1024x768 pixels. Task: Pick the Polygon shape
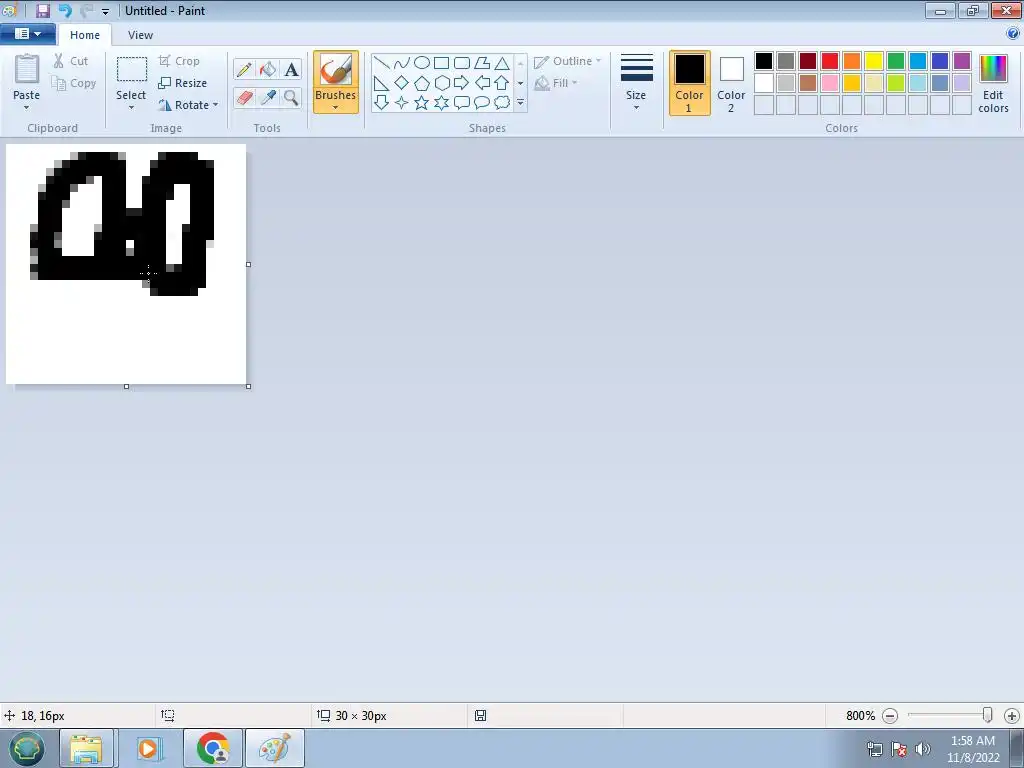482,63
